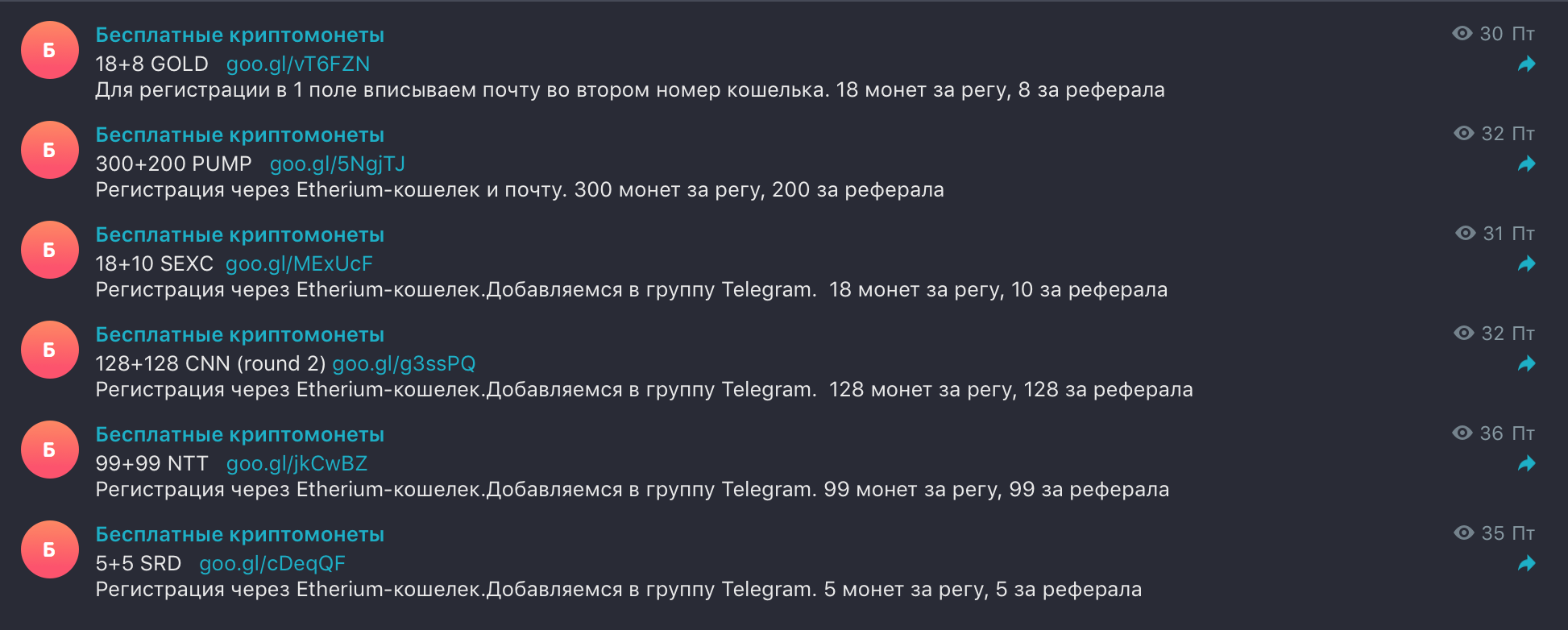Open the channel name above the NTT post
The height and width of the screenshot is (630, 1568).
pyautogui.click(x=239, y=434)
